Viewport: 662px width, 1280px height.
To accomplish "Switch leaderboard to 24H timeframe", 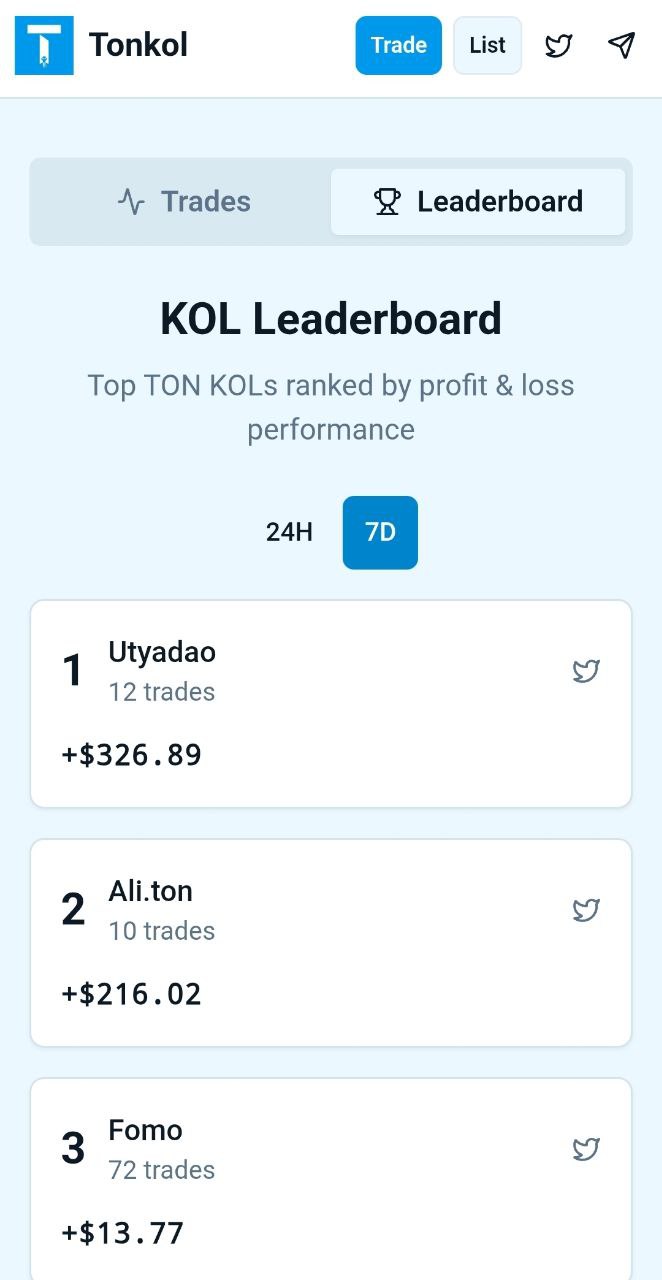I will (288, 532).
